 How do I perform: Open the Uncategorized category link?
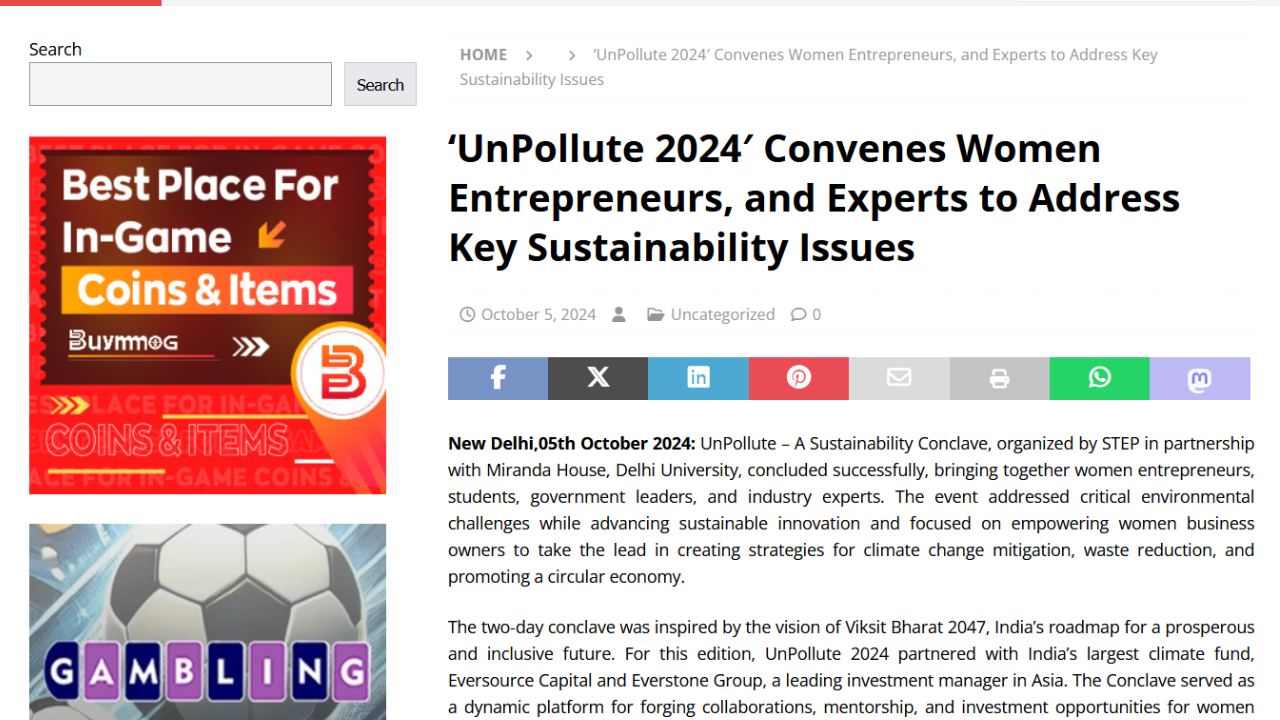722,314
